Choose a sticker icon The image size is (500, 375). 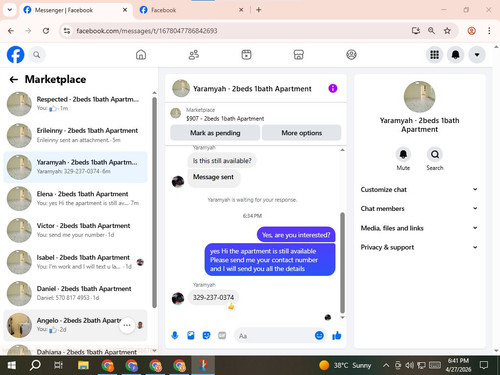pyautogui.click(x=206, y=335)
